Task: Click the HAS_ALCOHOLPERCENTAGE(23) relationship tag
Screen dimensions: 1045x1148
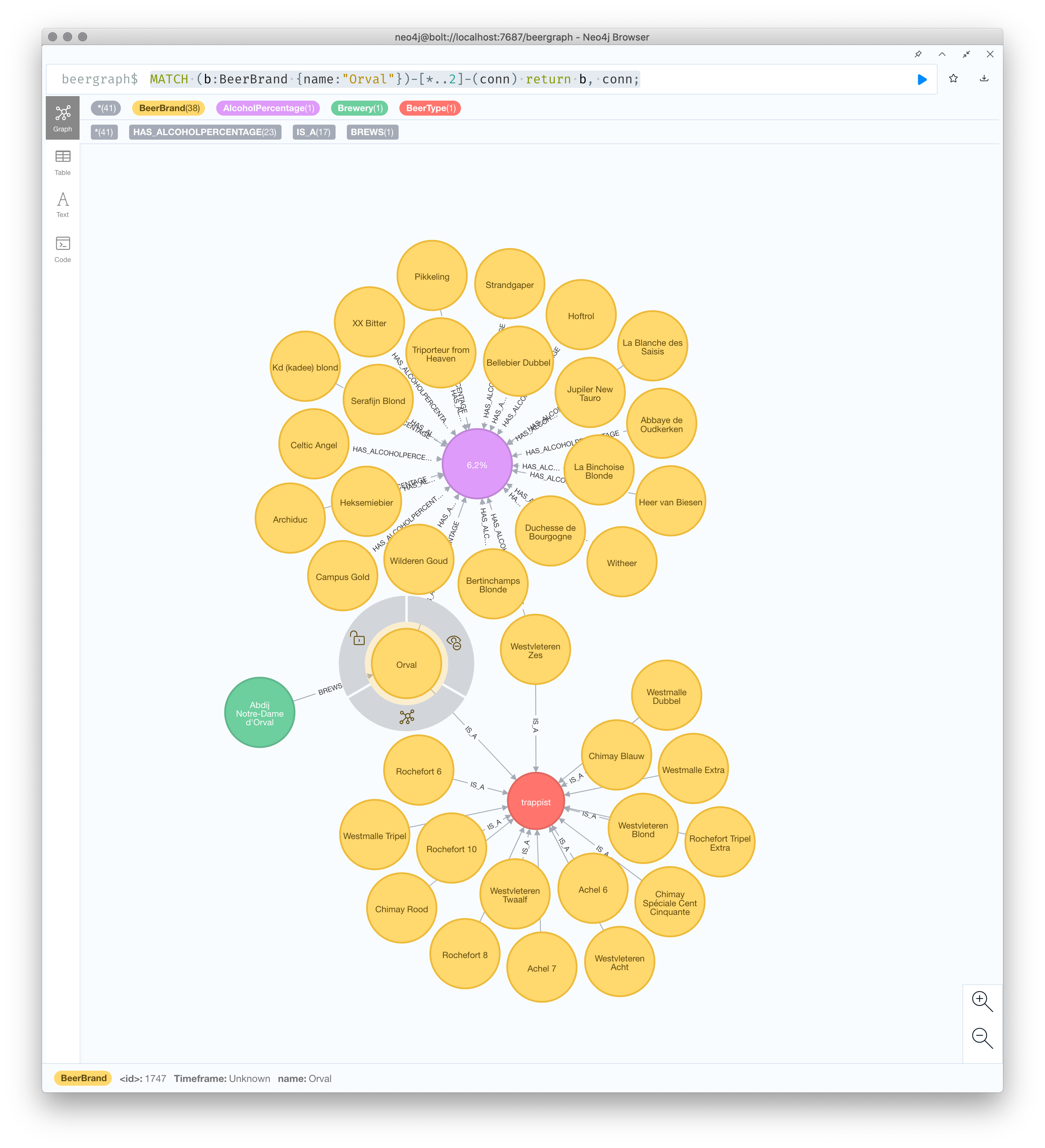Action: 205,132
